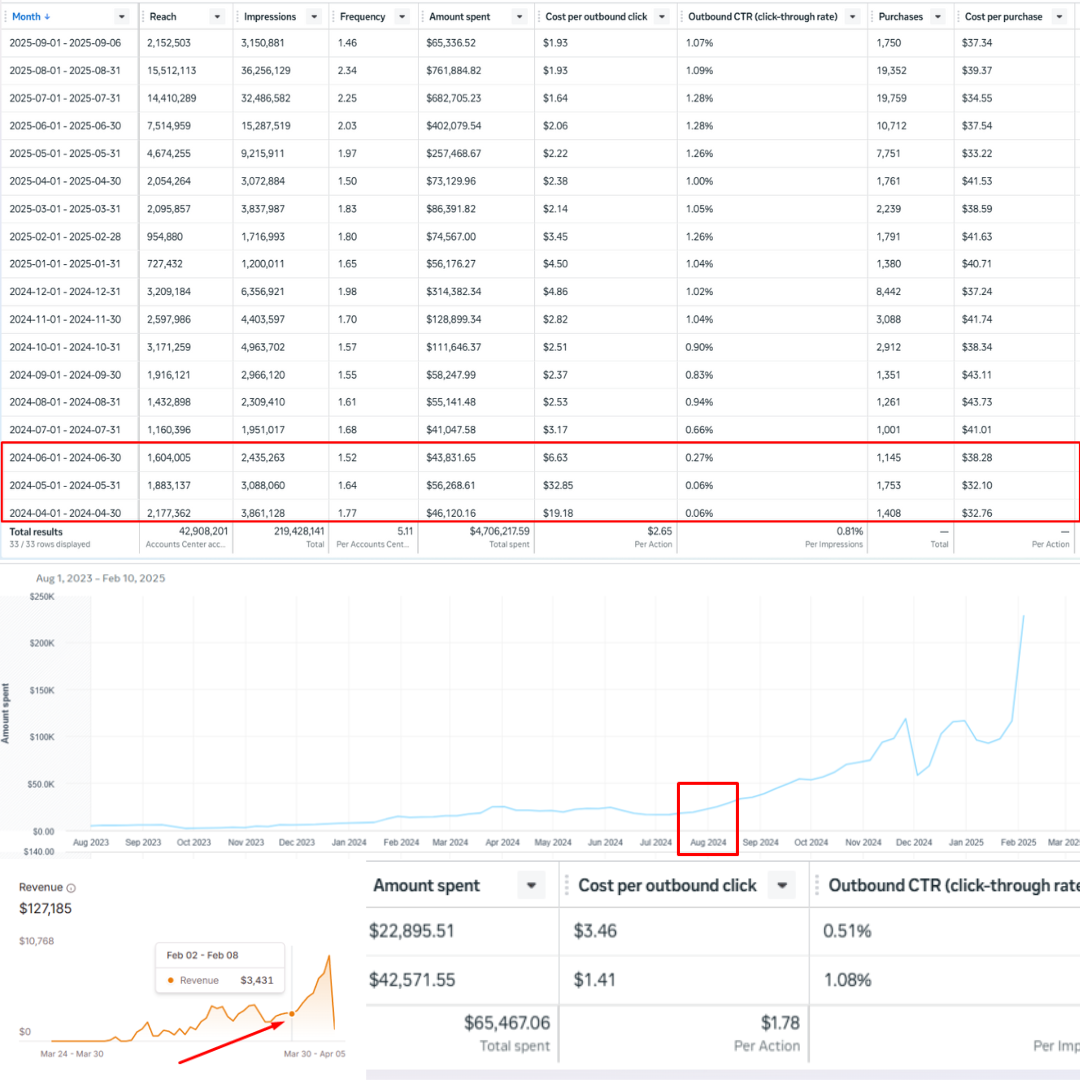This screenshot has height=1080, width=1080.
Task: Open Amount spent dropdown in top table
Action: pyautogui.click(x=518, y=17)
